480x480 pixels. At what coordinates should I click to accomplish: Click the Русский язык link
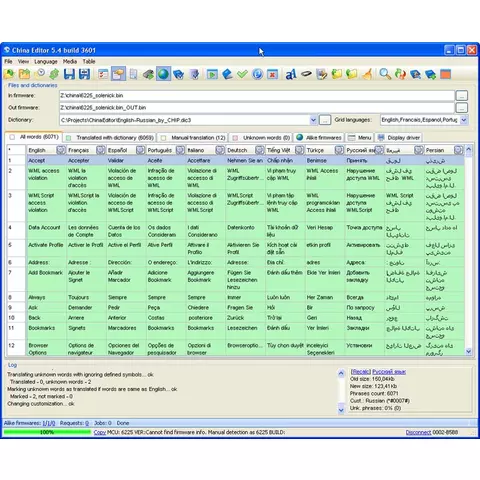click(x=389, y=372)
